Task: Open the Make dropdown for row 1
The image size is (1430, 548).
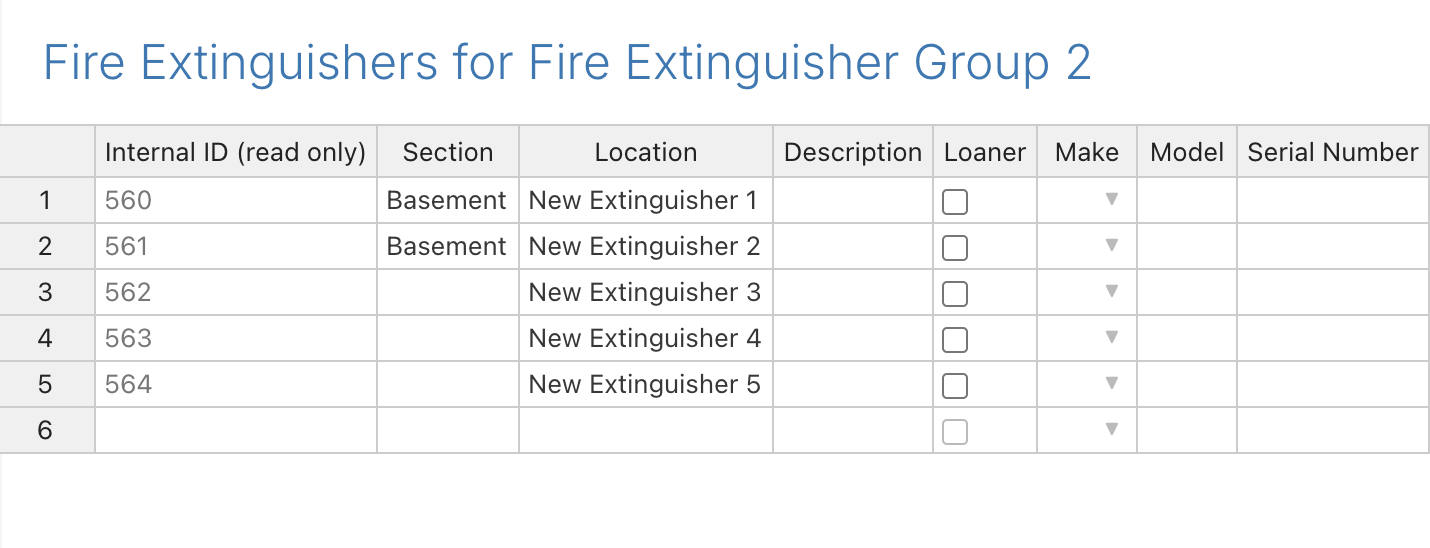Action: (x=1110, y=200)
